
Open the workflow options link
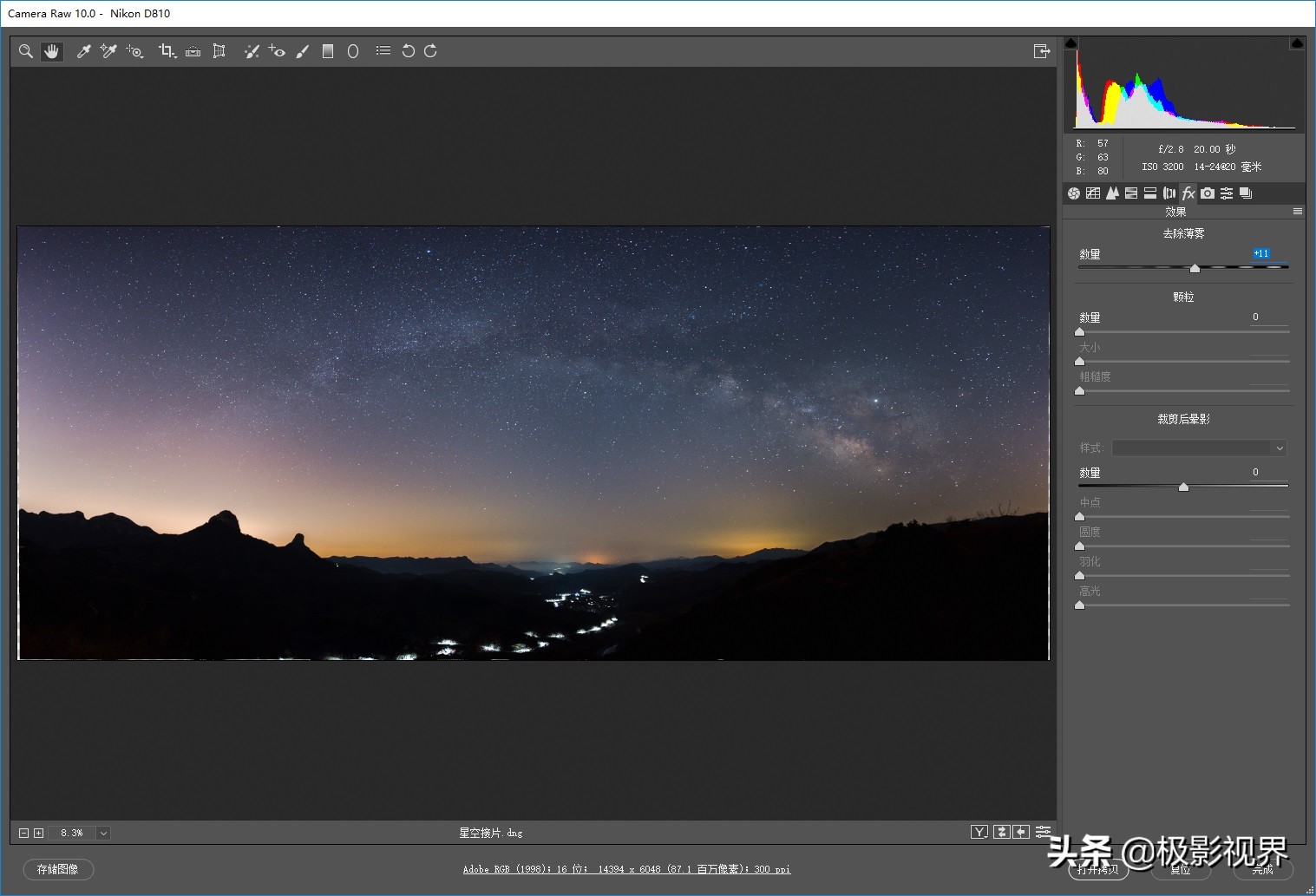pyautogui.click(x=626, y=869)
